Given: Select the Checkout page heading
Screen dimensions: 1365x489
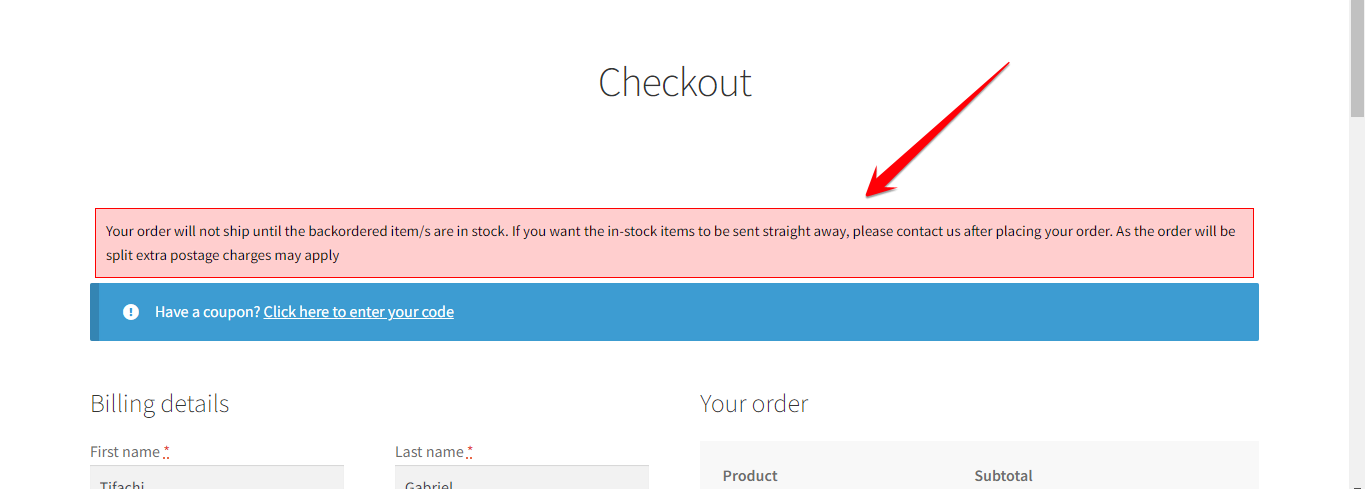Looking at the screenshot, I should 675,82.
